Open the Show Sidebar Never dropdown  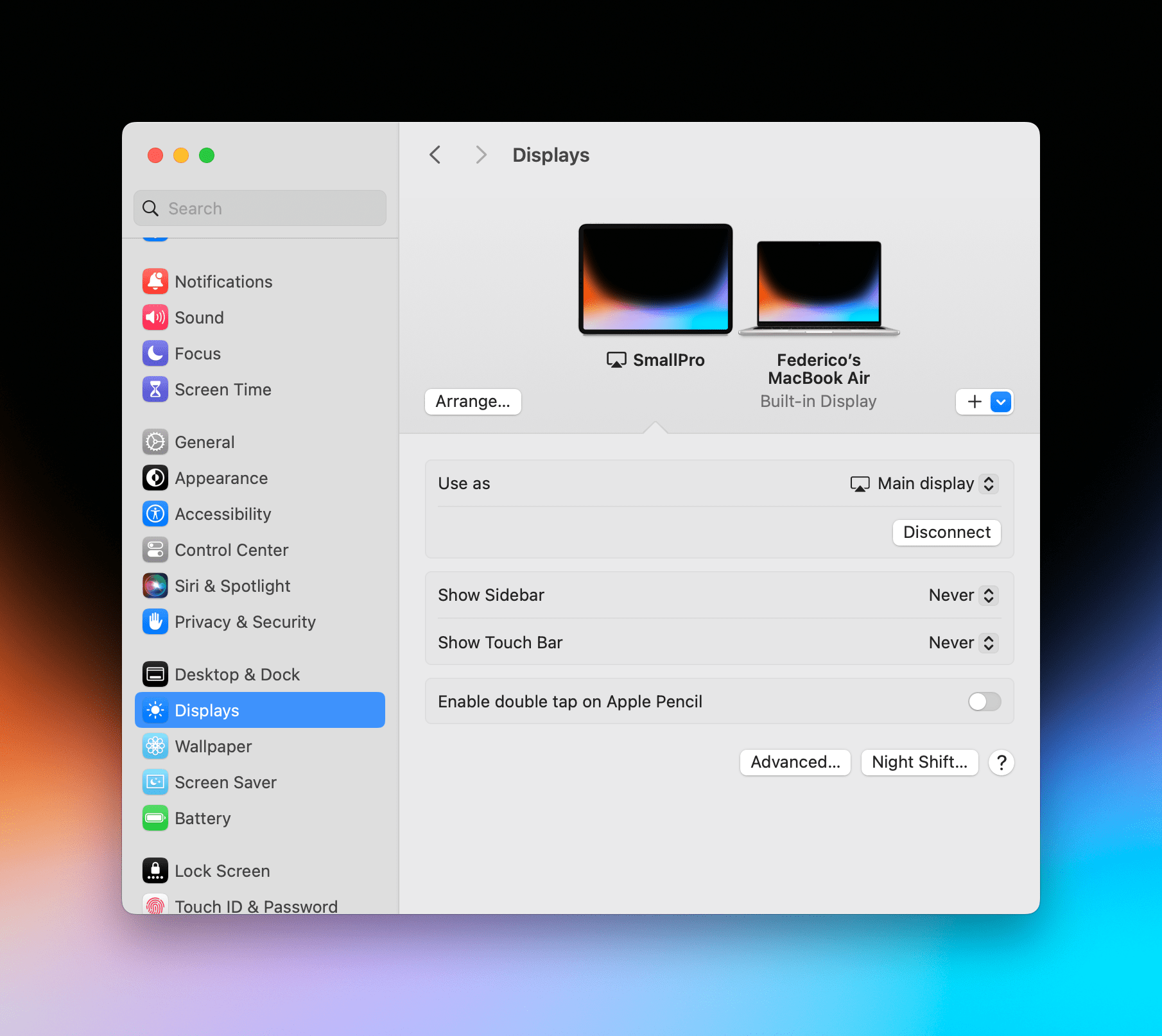tap(962, 595)
